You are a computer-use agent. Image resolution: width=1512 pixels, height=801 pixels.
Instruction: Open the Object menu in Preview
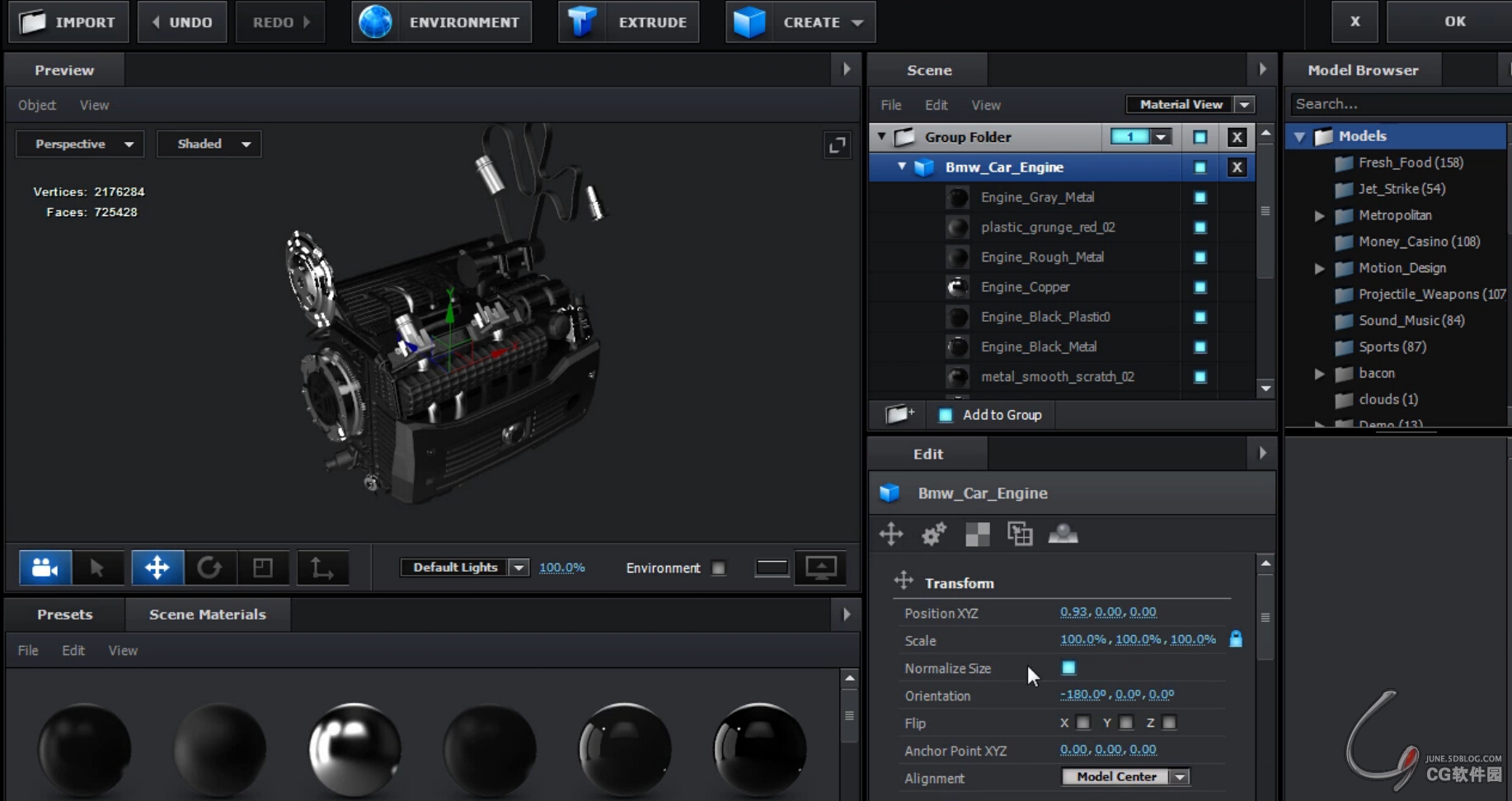tap(37, 105)
